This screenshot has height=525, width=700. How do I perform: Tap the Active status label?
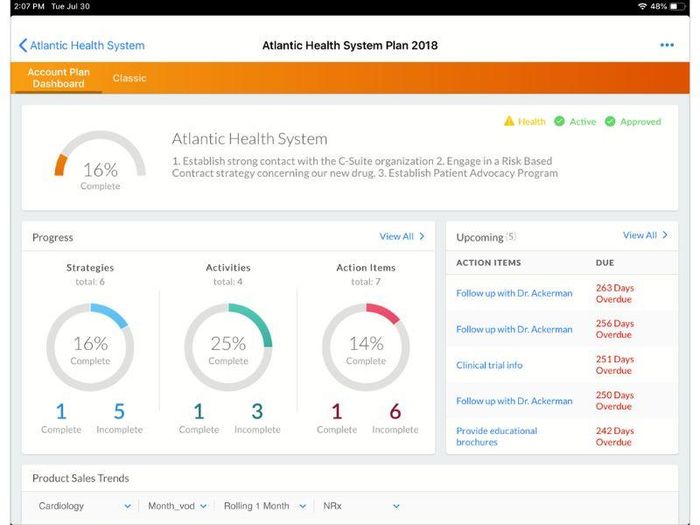click(x=583, y=121)
